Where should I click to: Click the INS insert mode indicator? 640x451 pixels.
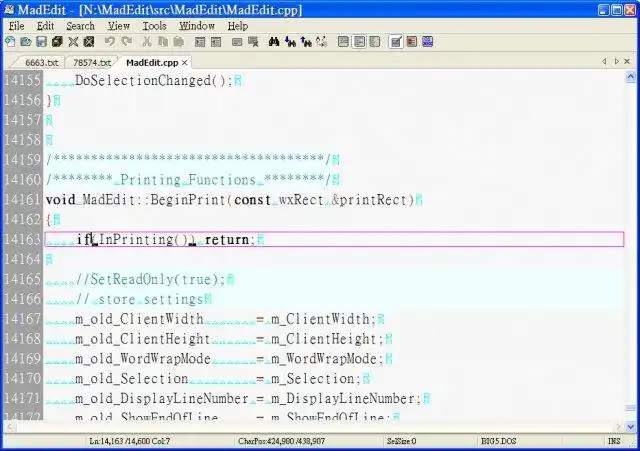tap(614, 441)
